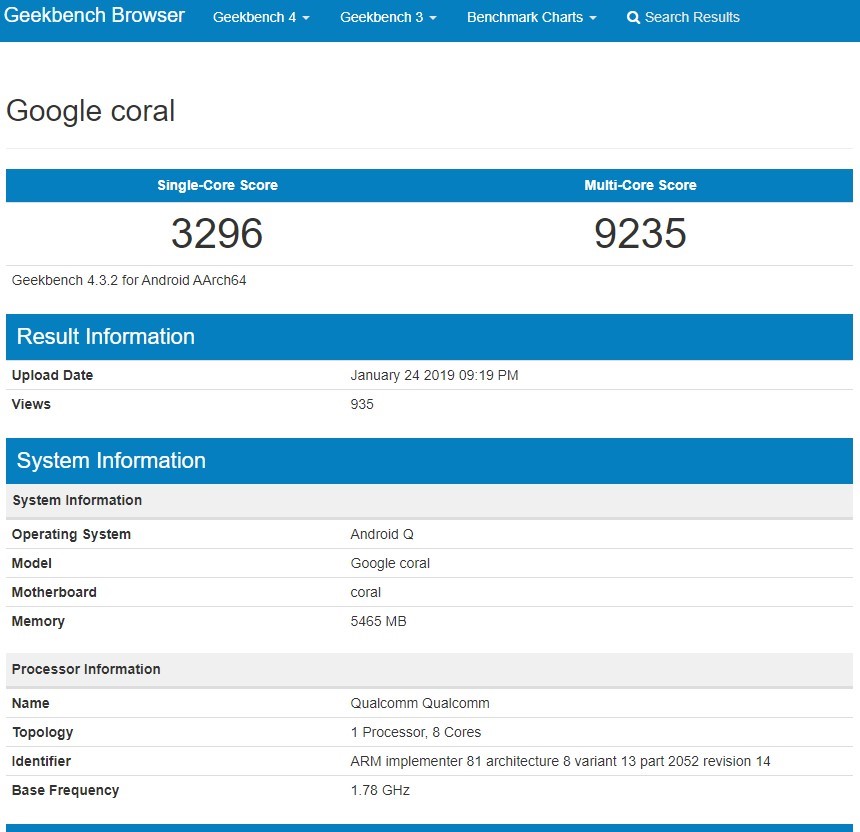Select the 5465 MB memory value
The width and height of the screenshot is (860, 832).
[x=378, y=621]
